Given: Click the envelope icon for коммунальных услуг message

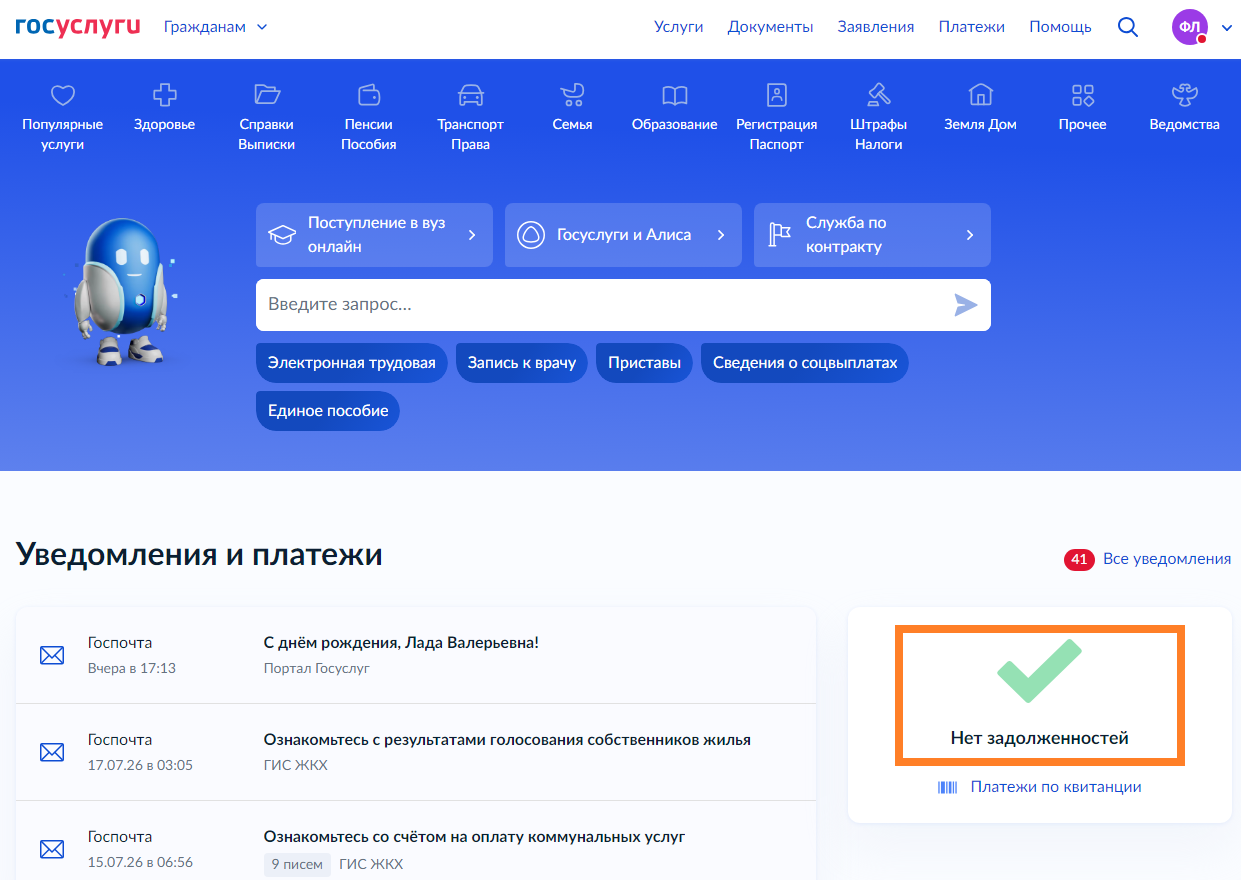Looking at the screenshot, I should click(52, 849).
